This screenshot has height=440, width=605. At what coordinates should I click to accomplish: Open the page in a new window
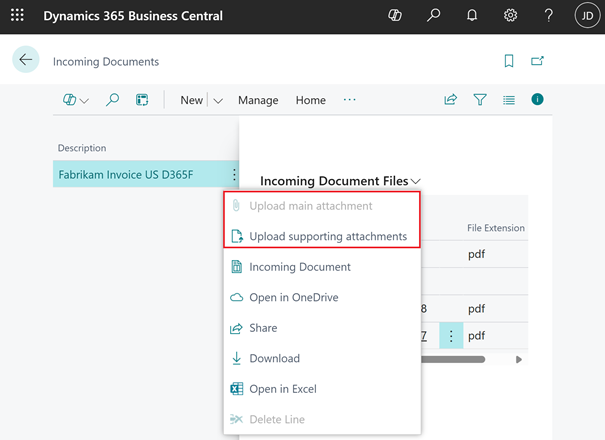(537, 61)
